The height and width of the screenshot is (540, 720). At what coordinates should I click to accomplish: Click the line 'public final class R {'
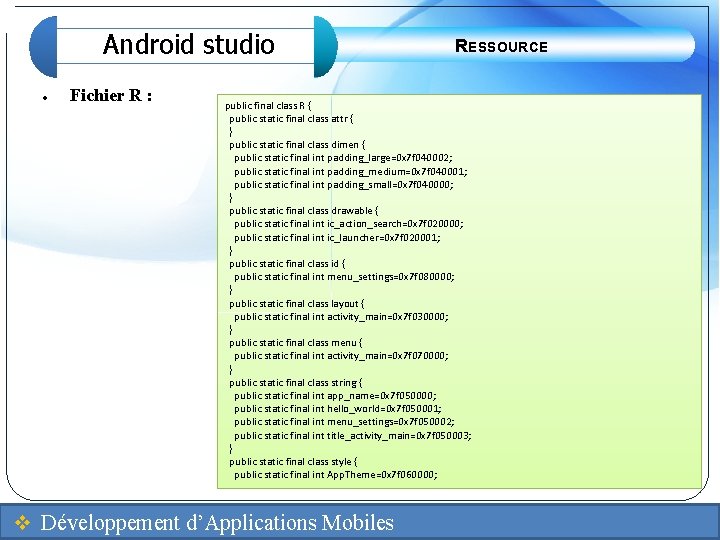(x=268, y=106)
